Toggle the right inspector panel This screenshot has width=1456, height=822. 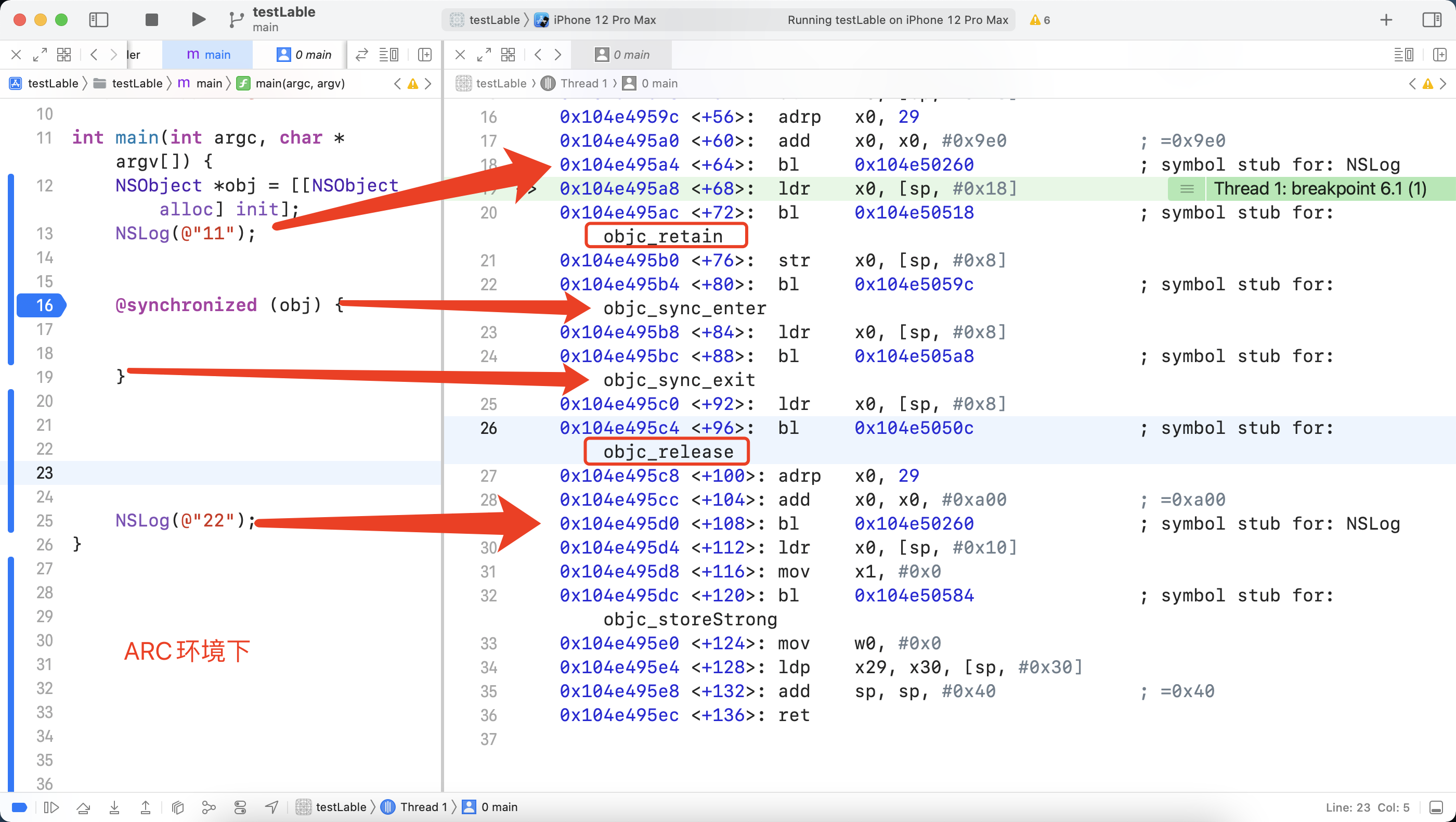(1431, 20)
